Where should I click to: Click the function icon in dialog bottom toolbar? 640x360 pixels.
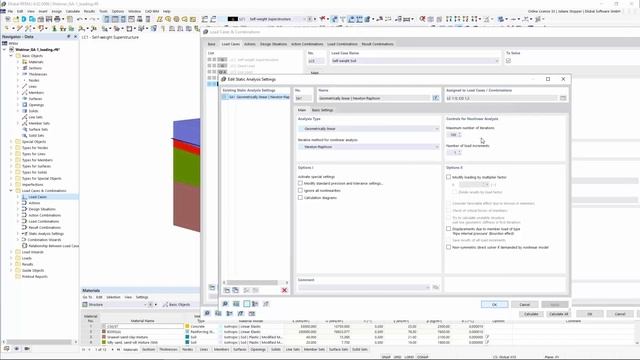tap(266, 304)
